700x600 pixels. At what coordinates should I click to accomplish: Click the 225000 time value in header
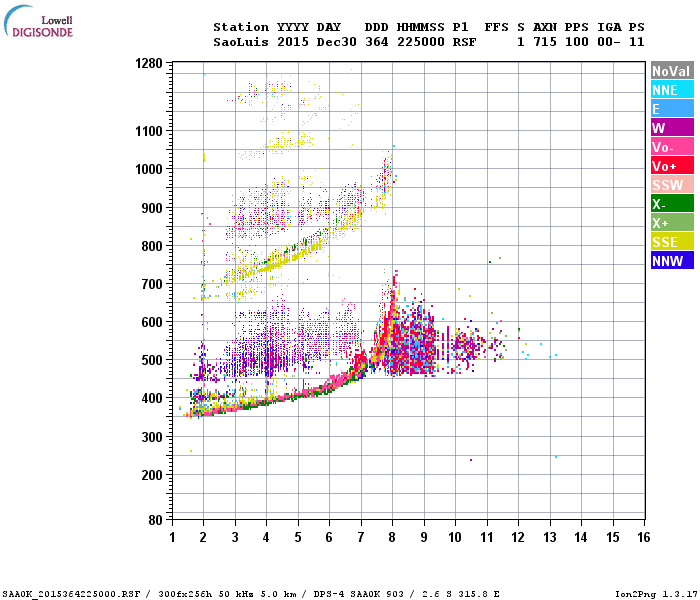click(x=421, y=42)
